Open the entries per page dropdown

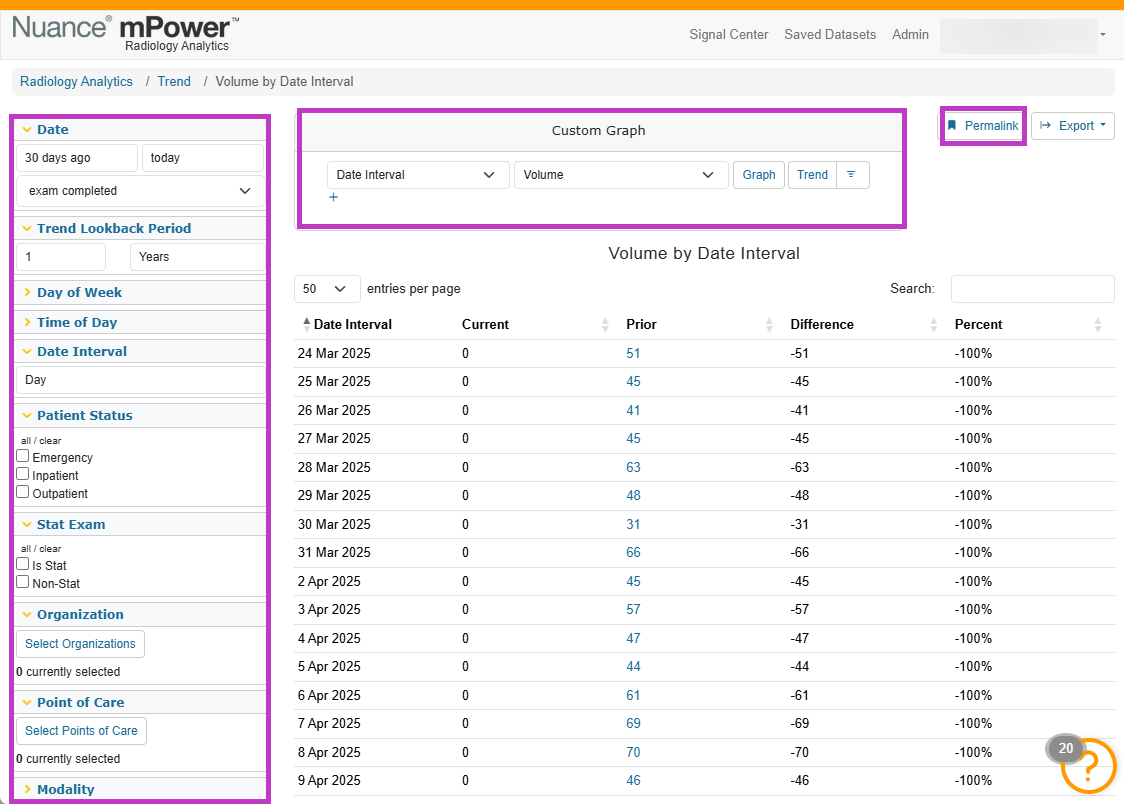tap(327, 289)
